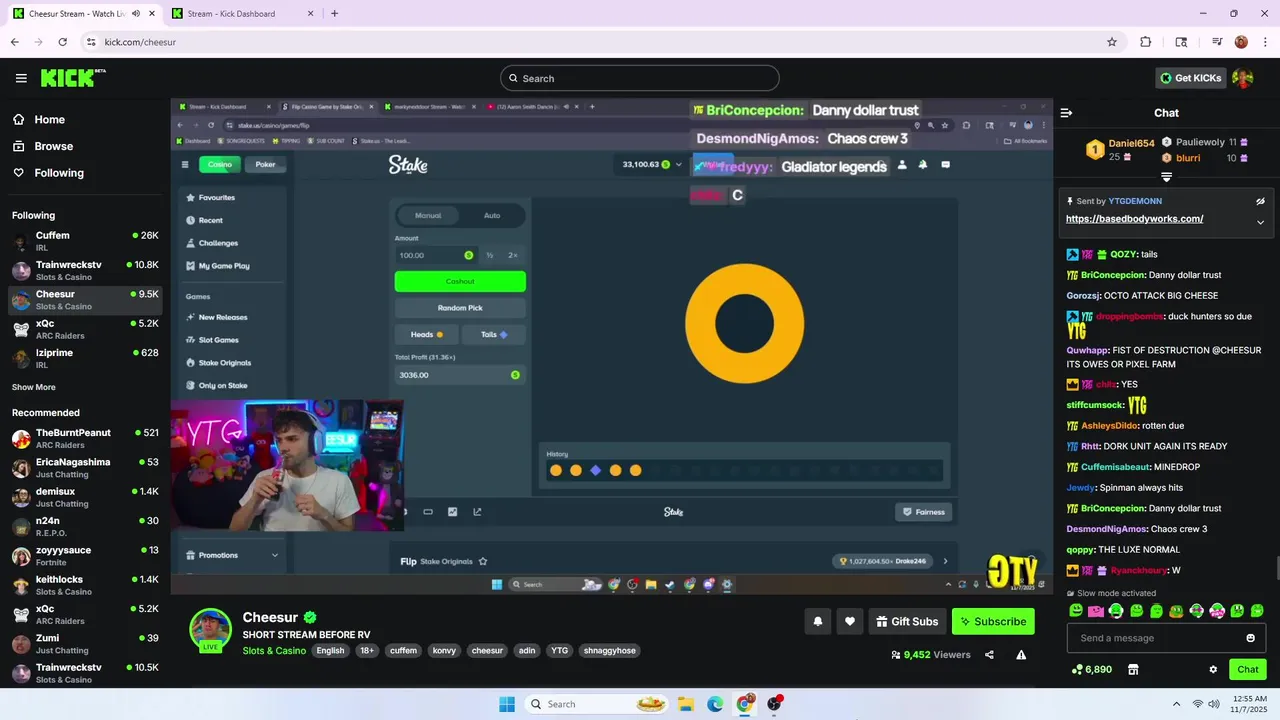Bookmark this page with the star icon
Screen dimensions: 1280x720
1111,42
